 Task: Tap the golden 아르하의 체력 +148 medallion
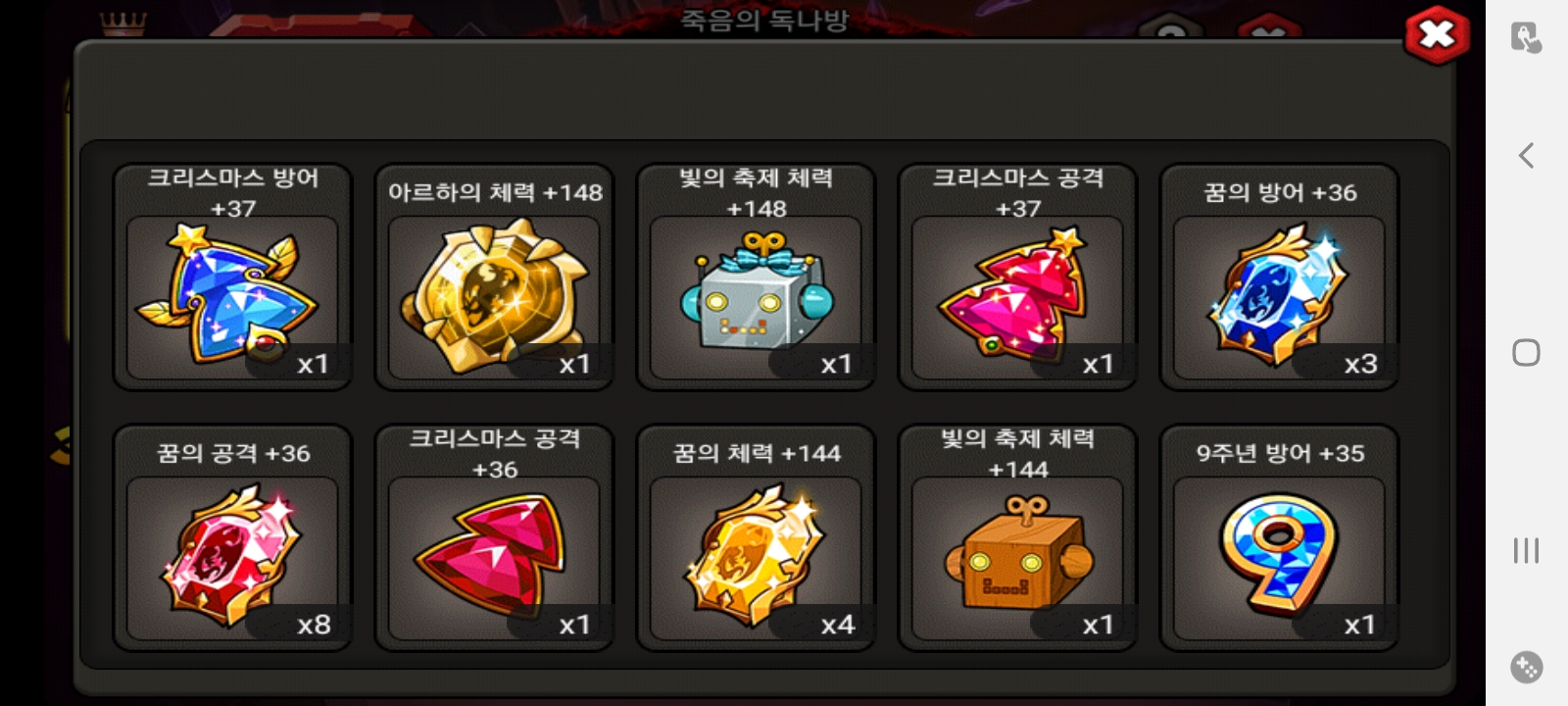[494, 295]
